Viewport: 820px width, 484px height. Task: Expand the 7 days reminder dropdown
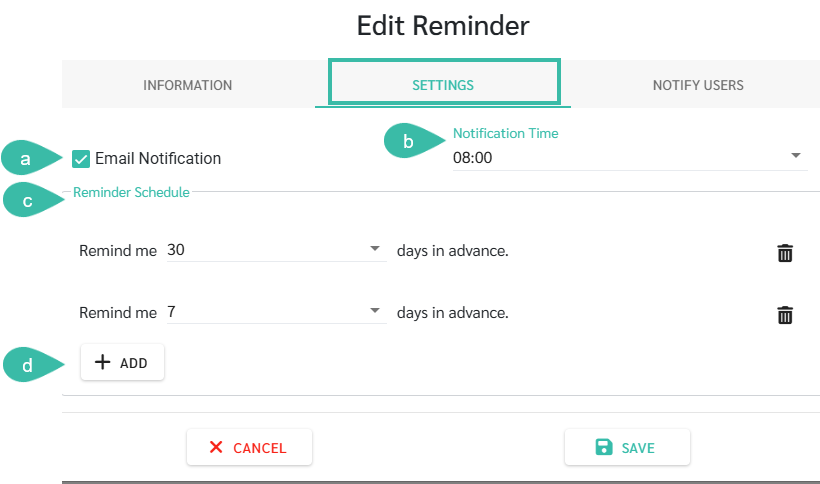click(x=374, y=310)
